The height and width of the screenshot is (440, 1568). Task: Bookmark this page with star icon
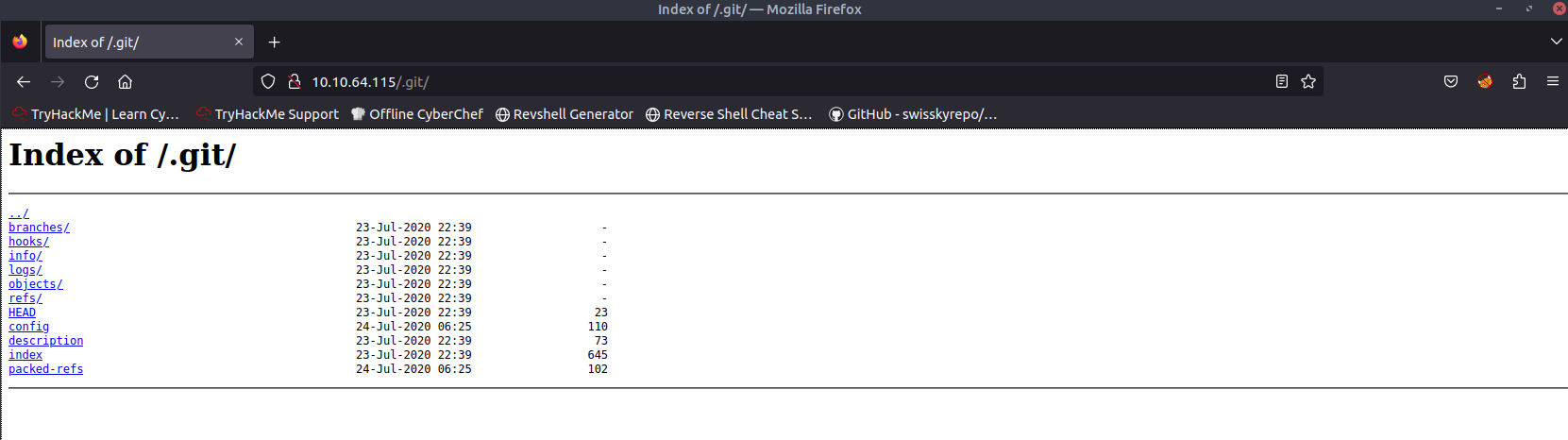1308,82
